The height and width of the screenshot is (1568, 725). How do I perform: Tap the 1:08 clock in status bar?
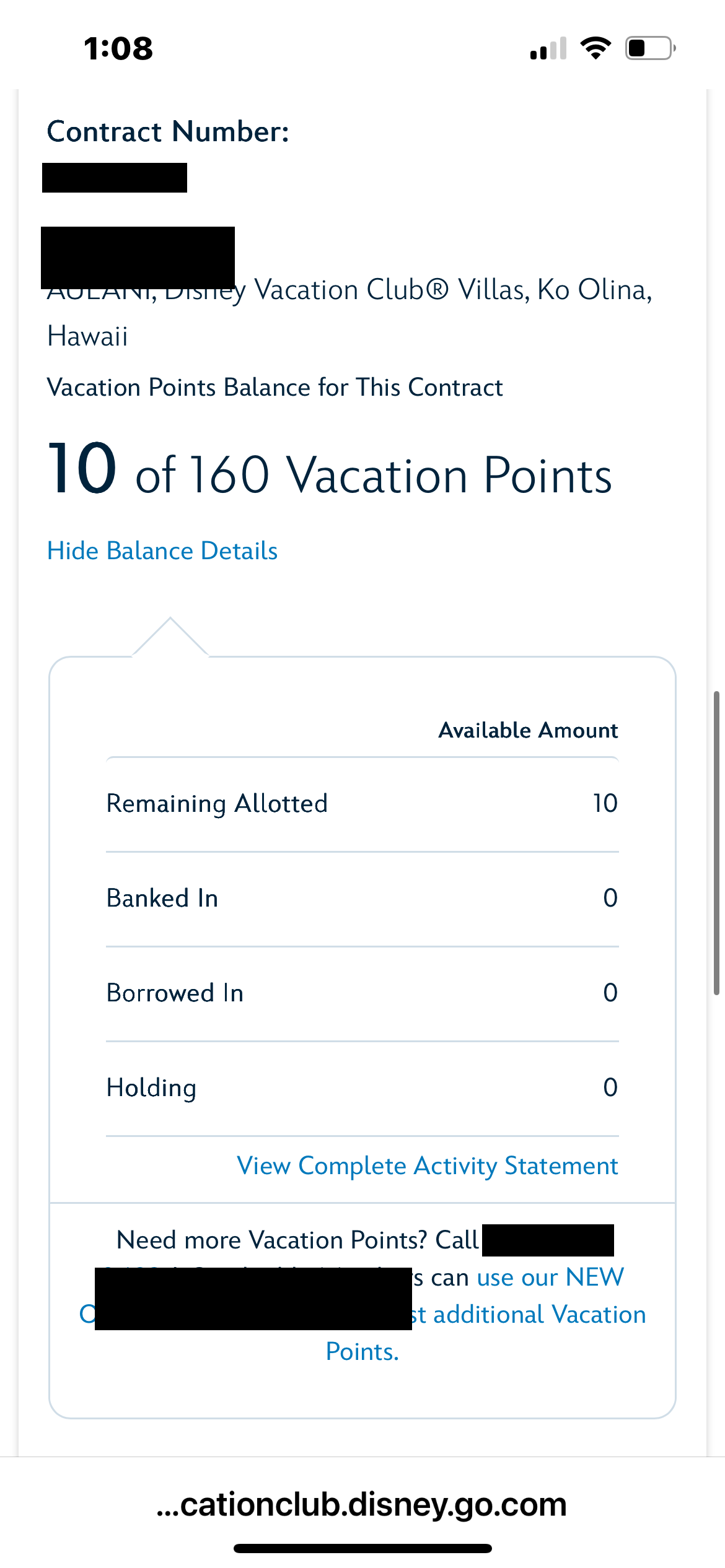click(118, 48)
